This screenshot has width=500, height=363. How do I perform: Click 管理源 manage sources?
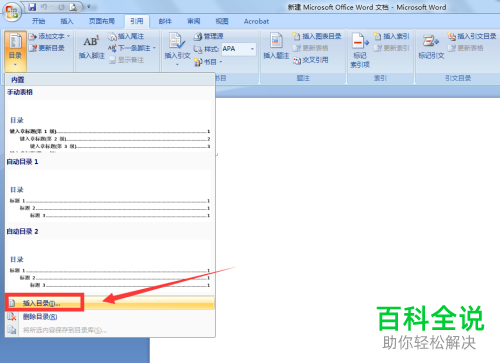[x=209, y=36]
